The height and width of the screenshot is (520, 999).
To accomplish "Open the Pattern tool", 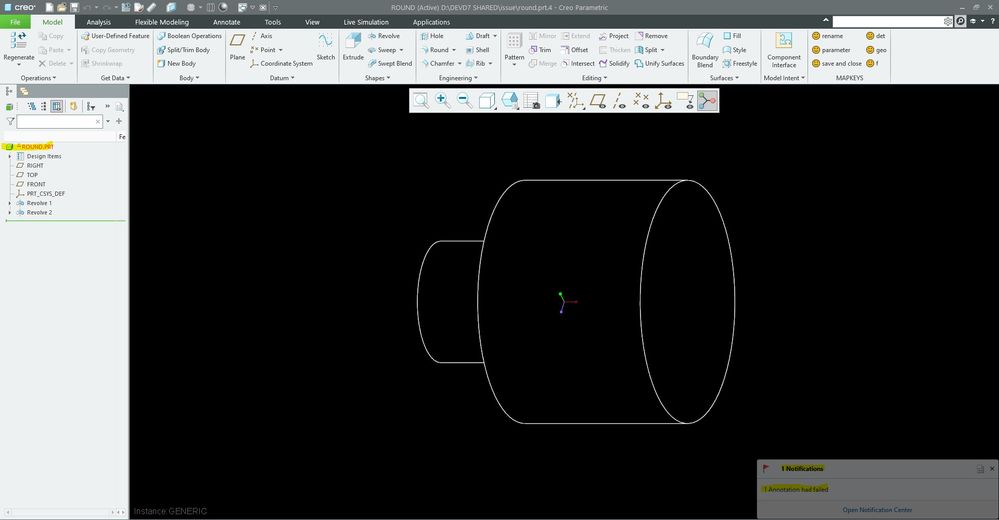I will pos(514,46).
